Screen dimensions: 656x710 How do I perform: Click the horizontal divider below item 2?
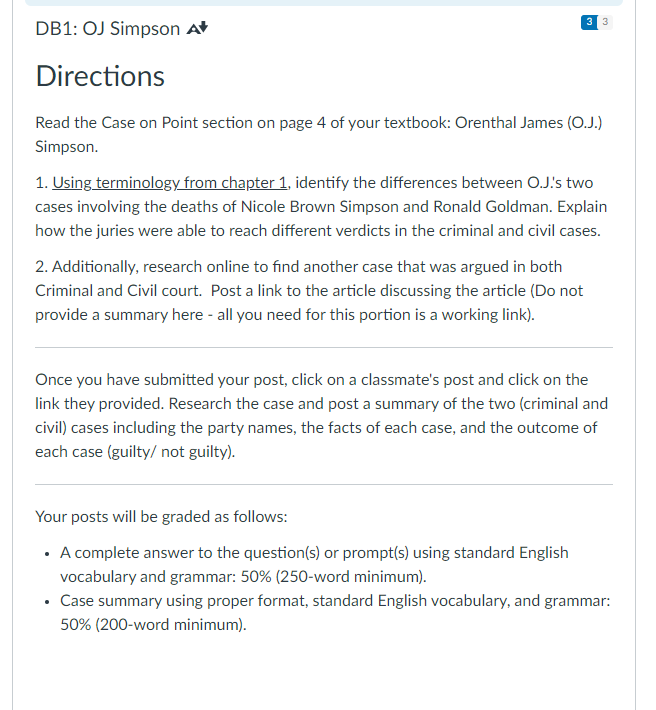click(x=324, y=348)
